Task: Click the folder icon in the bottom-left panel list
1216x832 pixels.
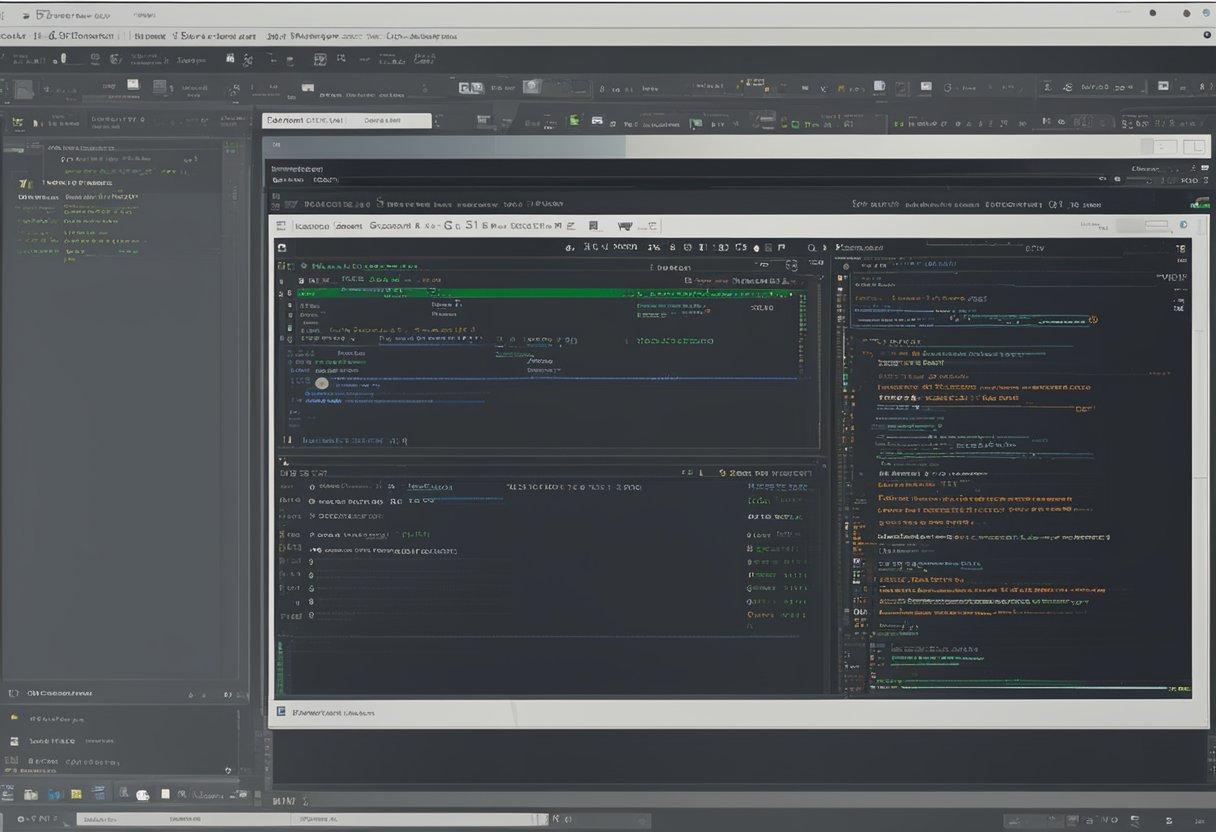Action: point(14,718)
